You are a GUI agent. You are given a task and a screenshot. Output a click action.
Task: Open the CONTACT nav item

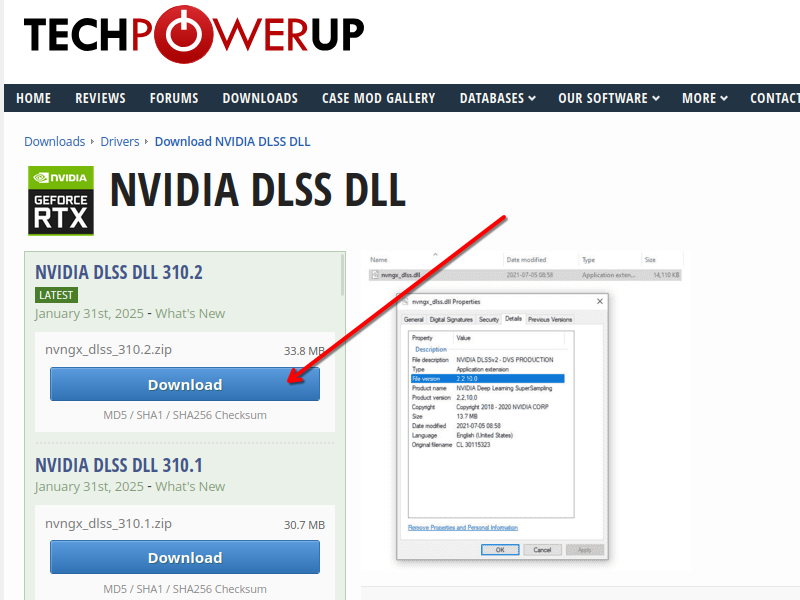click(x=774, y=98)
